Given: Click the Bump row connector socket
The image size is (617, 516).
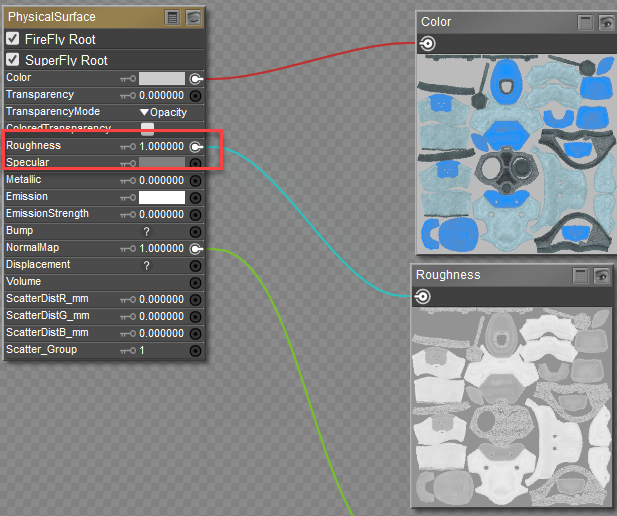Looking at the screenshot, I should [x=195, y=232].
